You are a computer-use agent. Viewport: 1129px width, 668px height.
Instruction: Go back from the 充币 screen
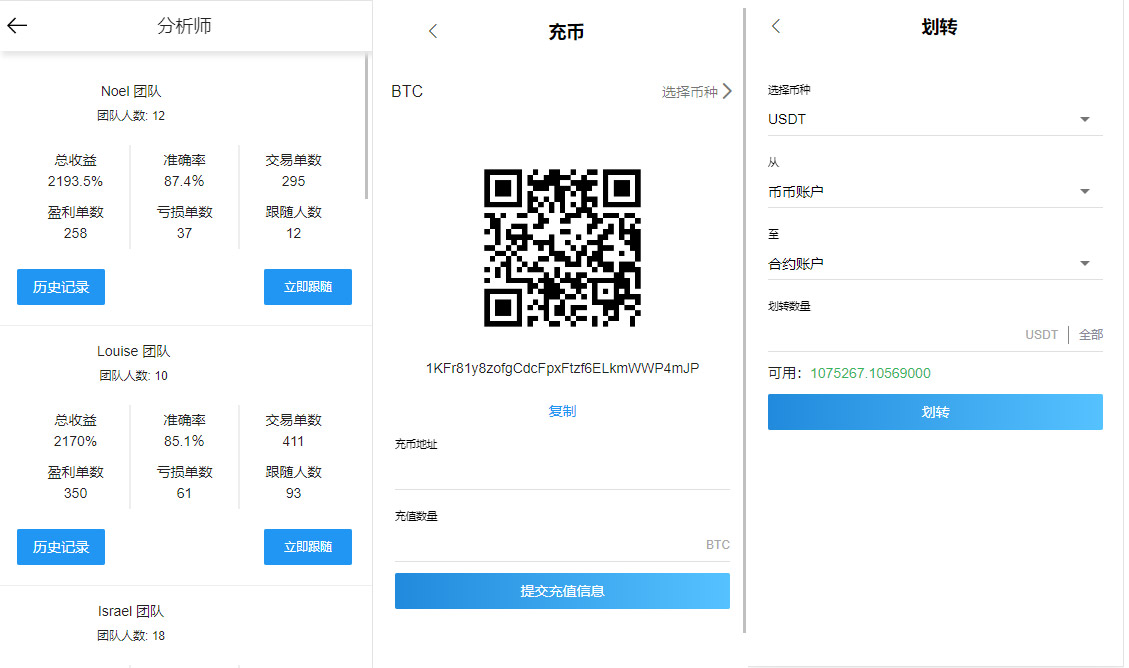[x=433, y=31]
